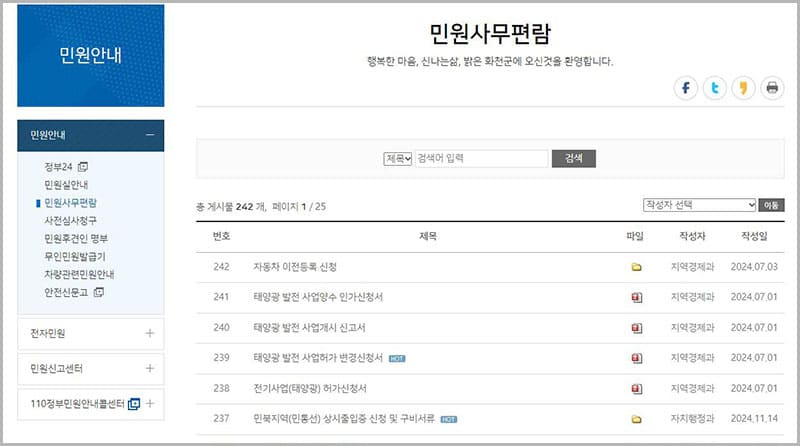Click the 검색어 입력 search field
The width and height of the screenshot is (800, 446).
(481, 158)
